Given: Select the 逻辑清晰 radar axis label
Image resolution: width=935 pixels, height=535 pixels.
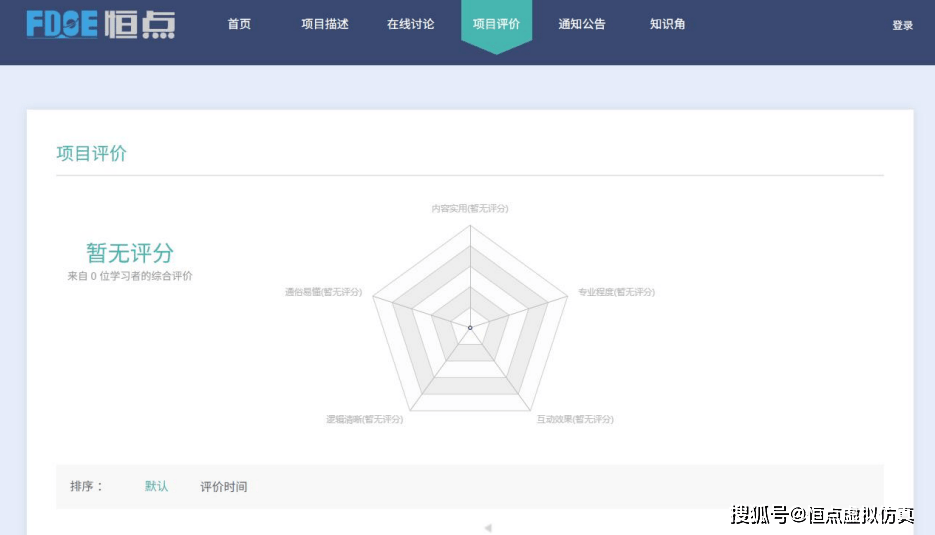Looking at the screenshot, I should click(364, 419).
